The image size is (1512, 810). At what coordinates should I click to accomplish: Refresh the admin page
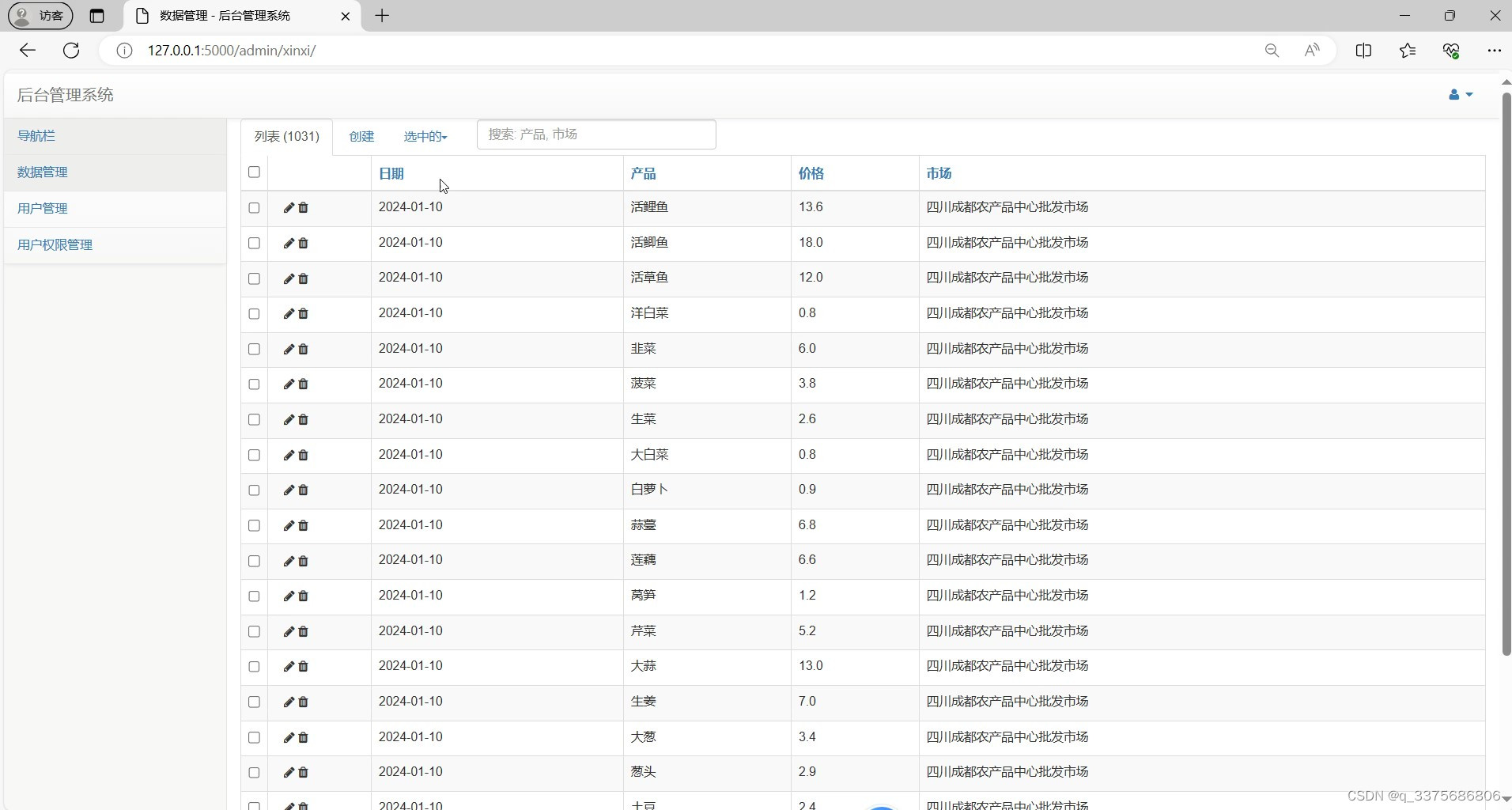(x=70, y=50)
